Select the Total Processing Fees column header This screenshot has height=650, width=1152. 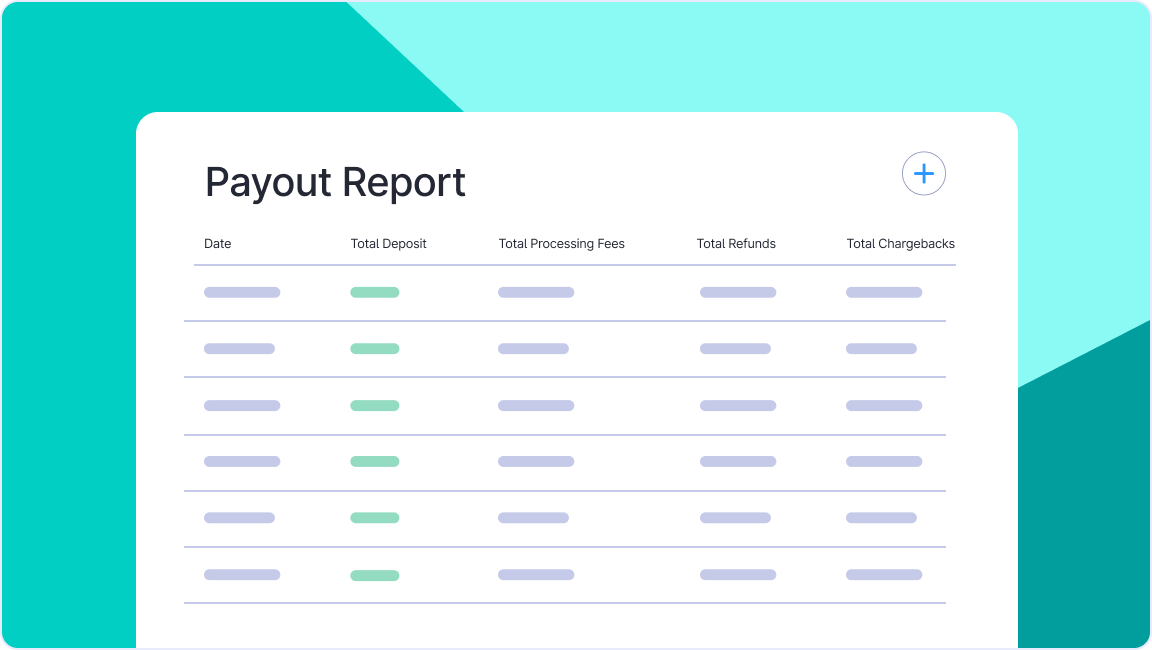point(561,244)
